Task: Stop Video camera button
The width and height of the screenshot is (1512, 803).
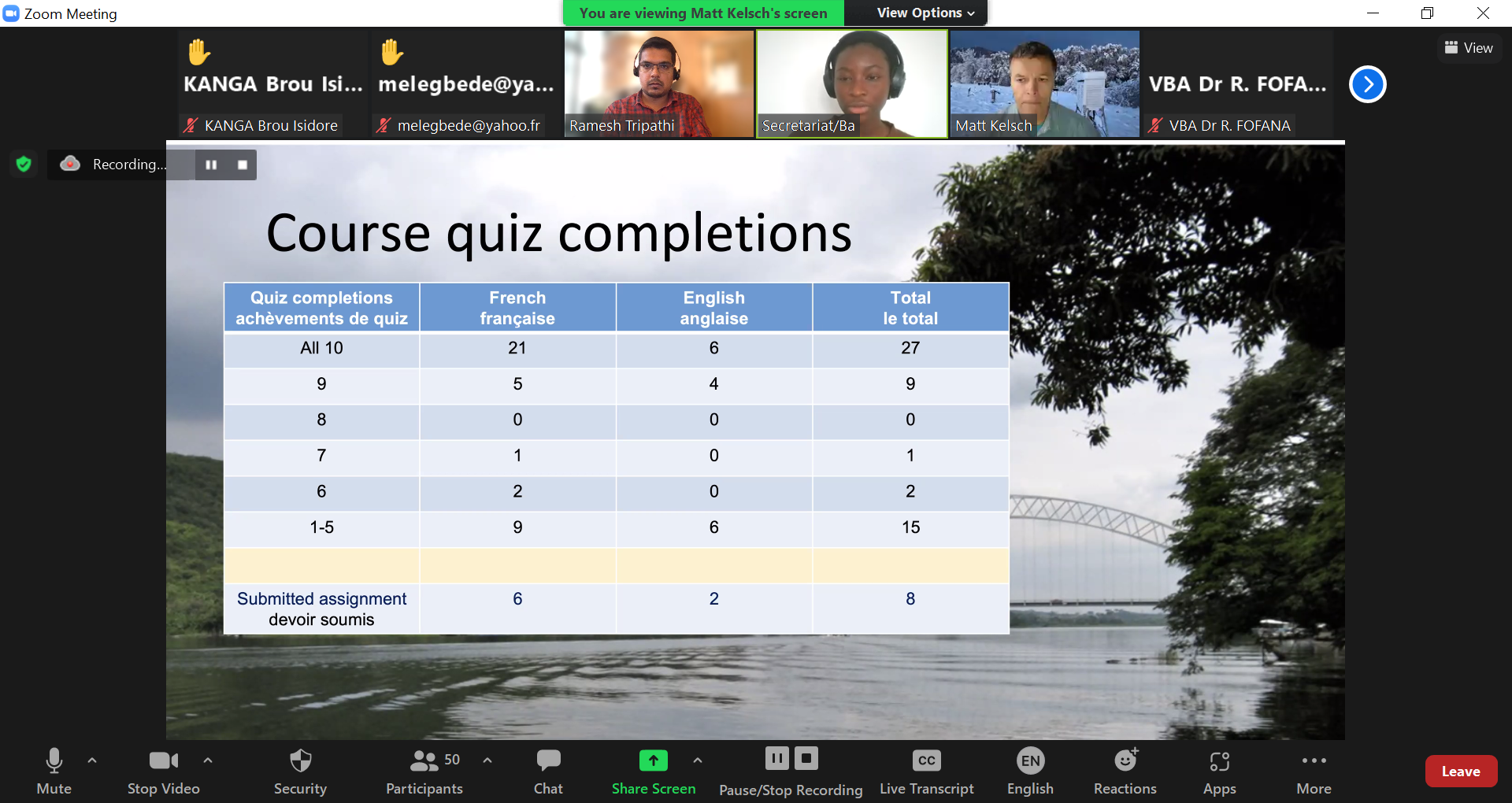Action: (x=164, y=772)
